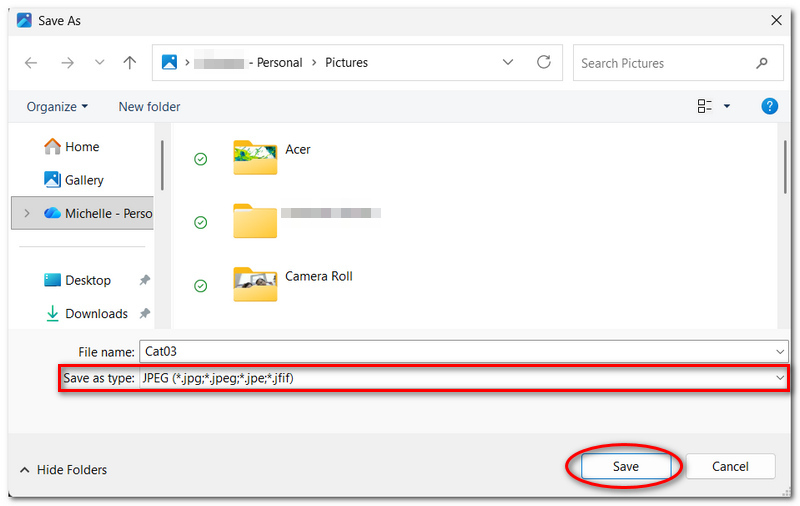
Task: Click the search magnifier icon
Action: (762, 63)
